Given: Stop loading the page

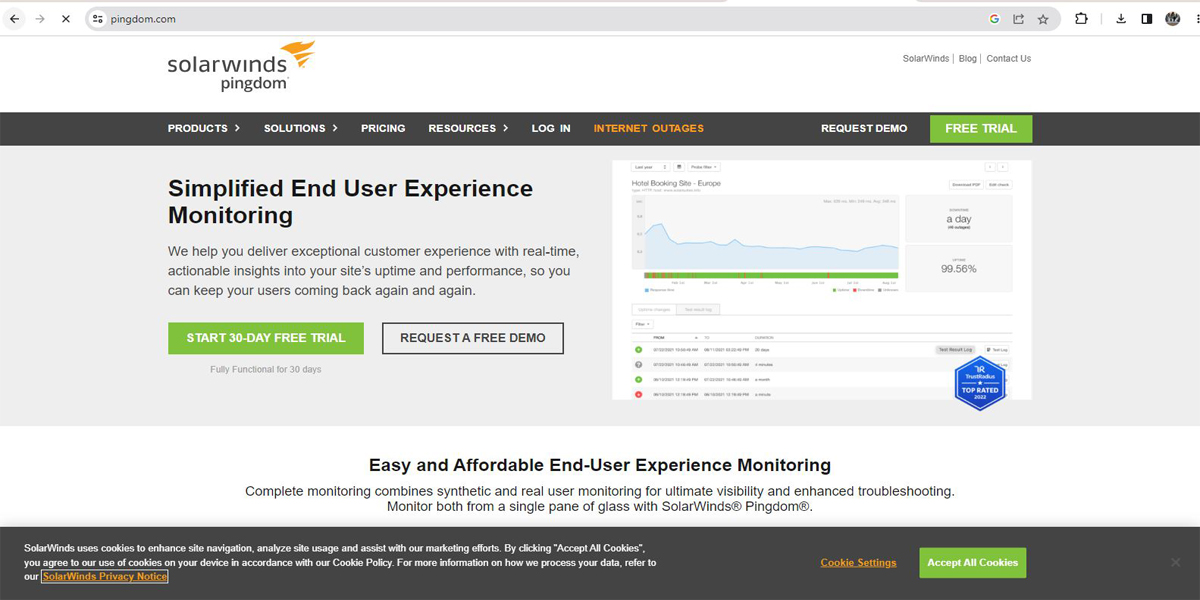Looking at the screenshot, I should point(66,18).
